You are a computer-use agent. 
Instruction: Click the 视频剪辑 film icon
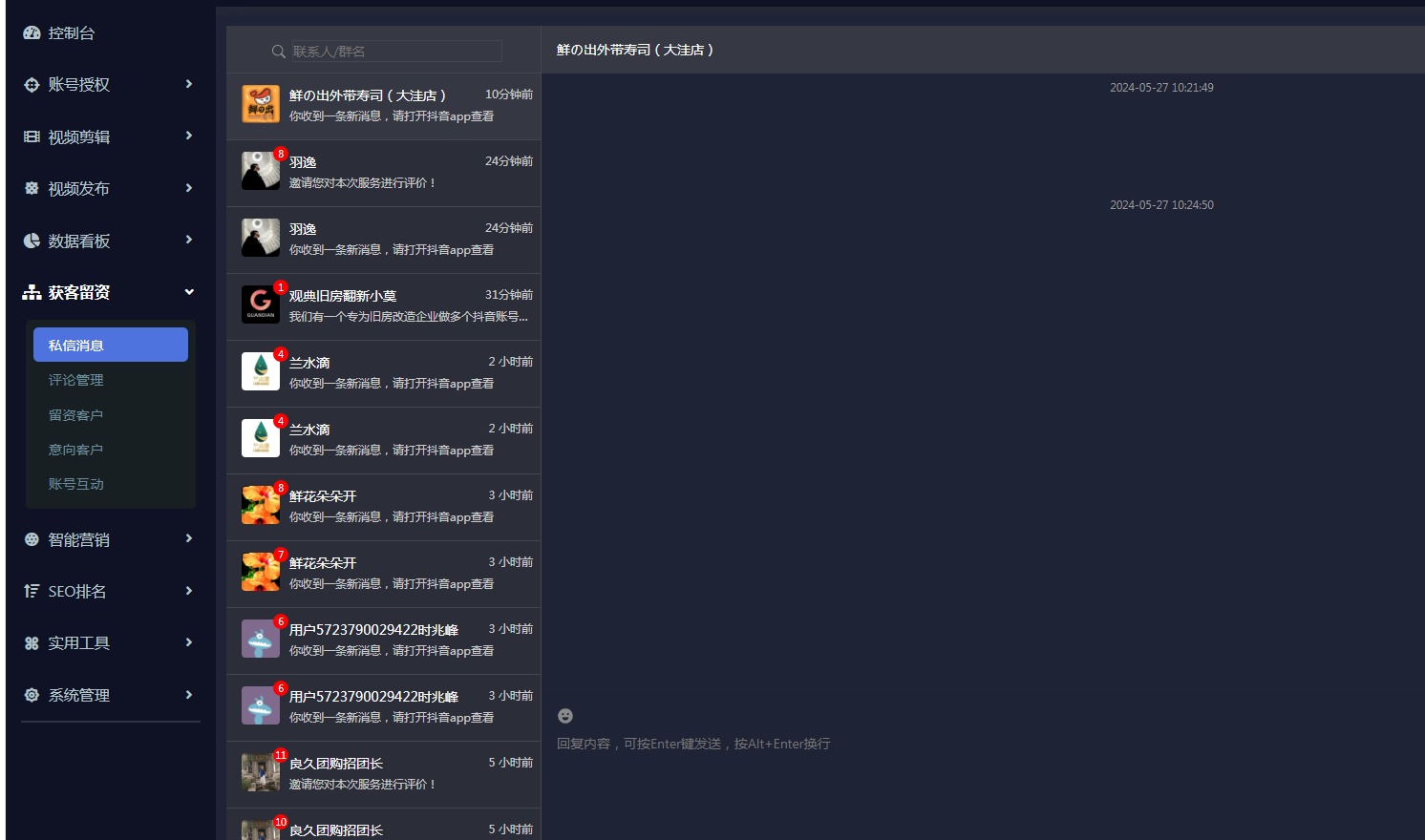coord(32,137)
